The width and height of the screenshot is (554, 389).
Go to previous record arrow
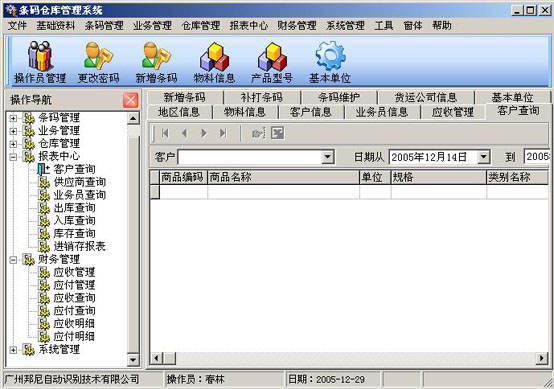point(184,133)
